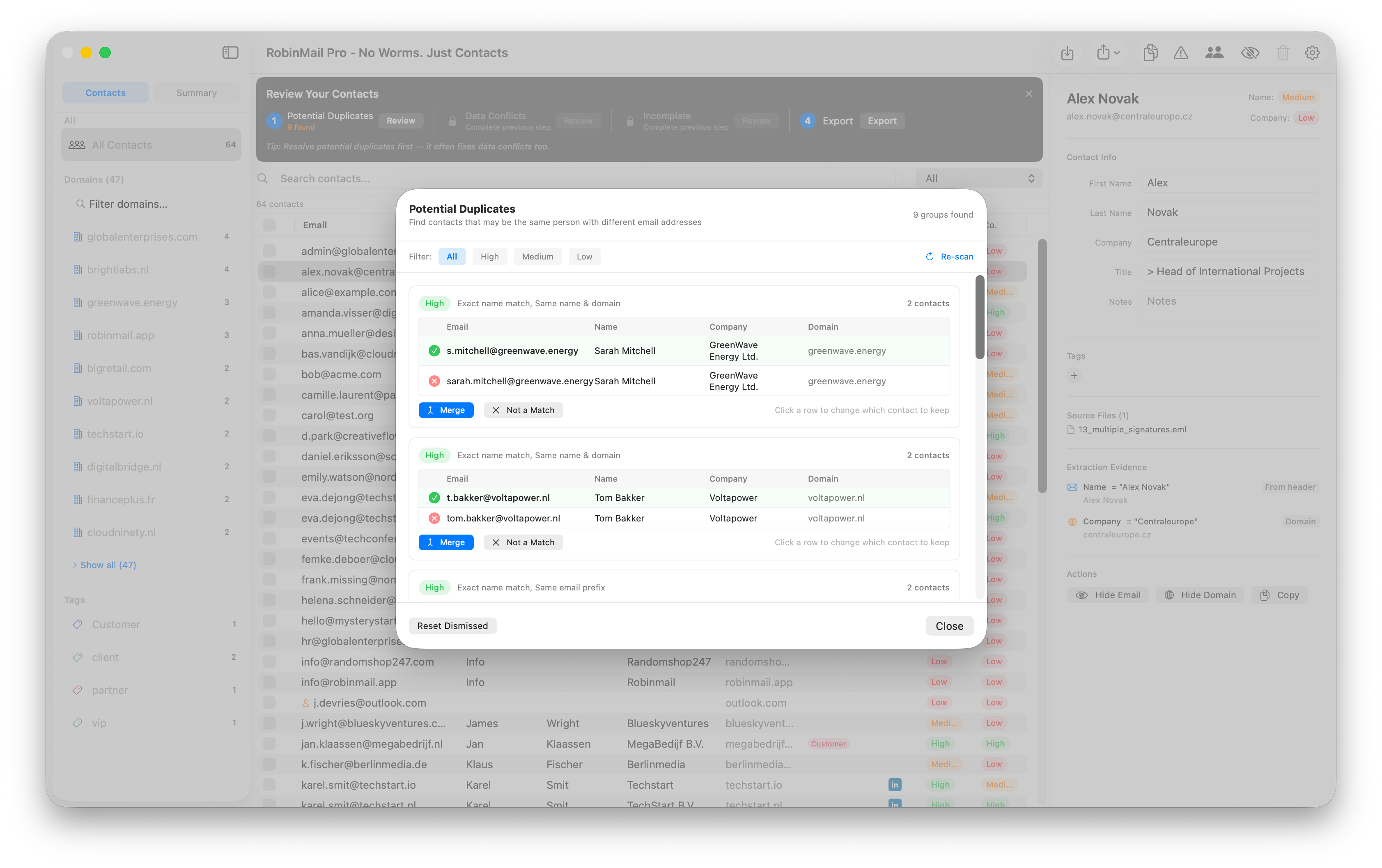1382x868 pixels.
Task: Check the select-all checkbox in the Email header
Action: pyautogui.click(x=269, y=225)
